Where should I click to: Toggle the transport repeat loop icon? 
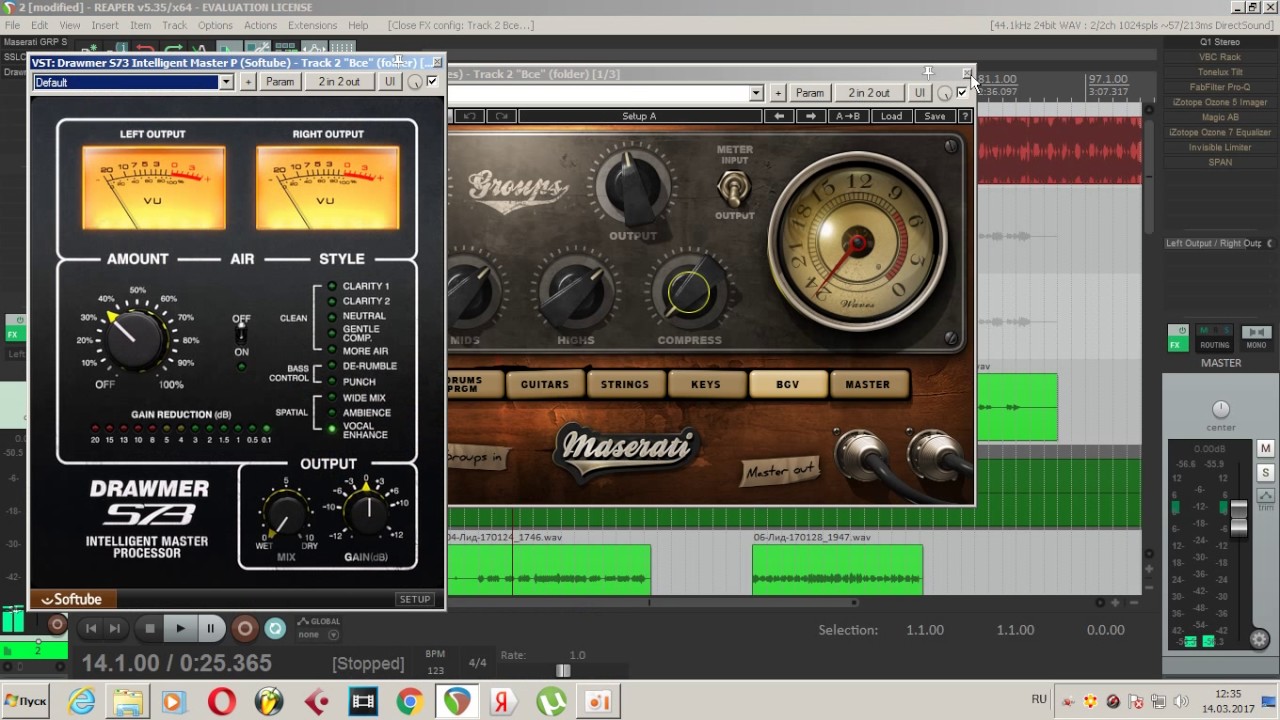pos(275,628)
